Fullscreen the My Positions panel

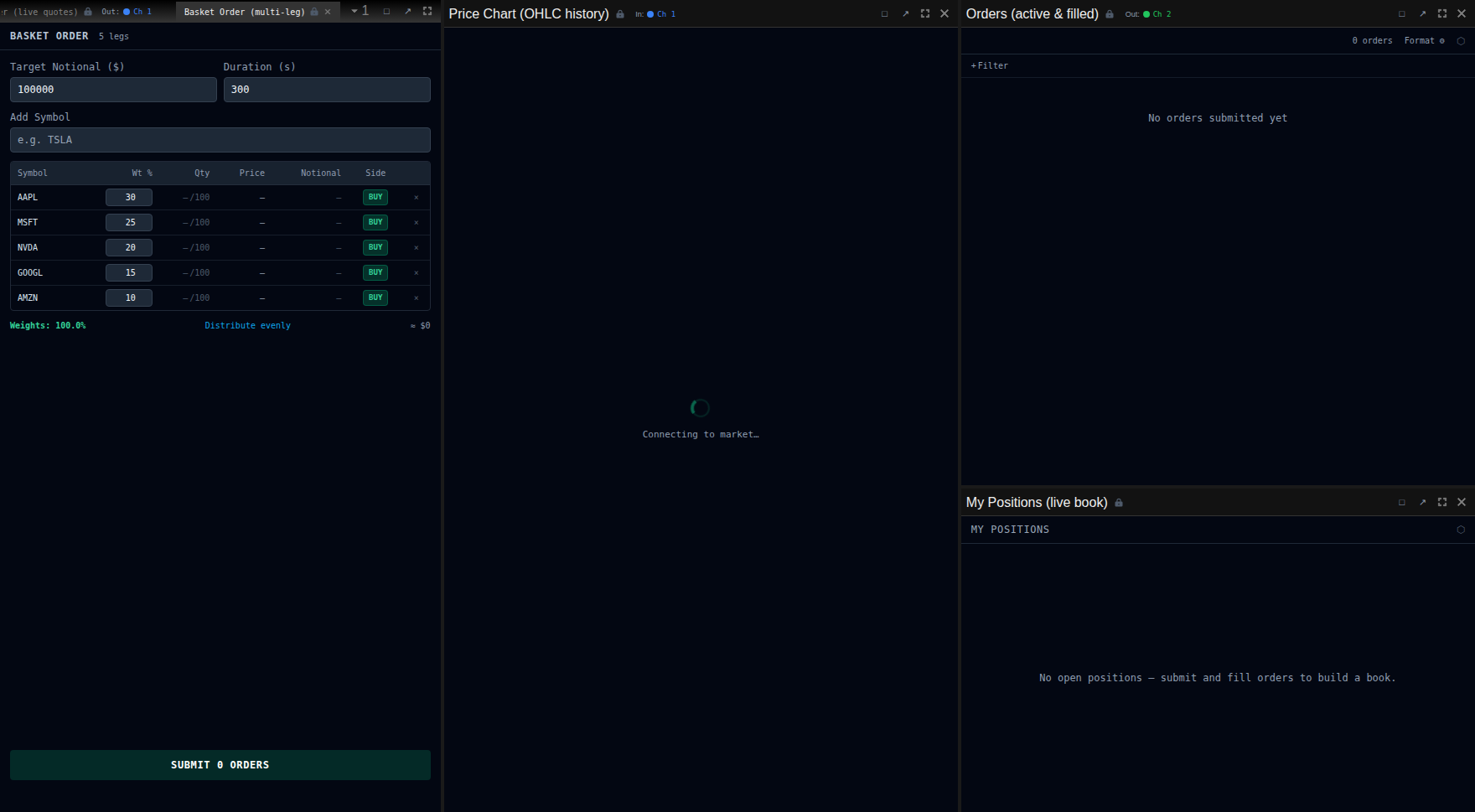pyautogui.click(x=1442, y=502)
